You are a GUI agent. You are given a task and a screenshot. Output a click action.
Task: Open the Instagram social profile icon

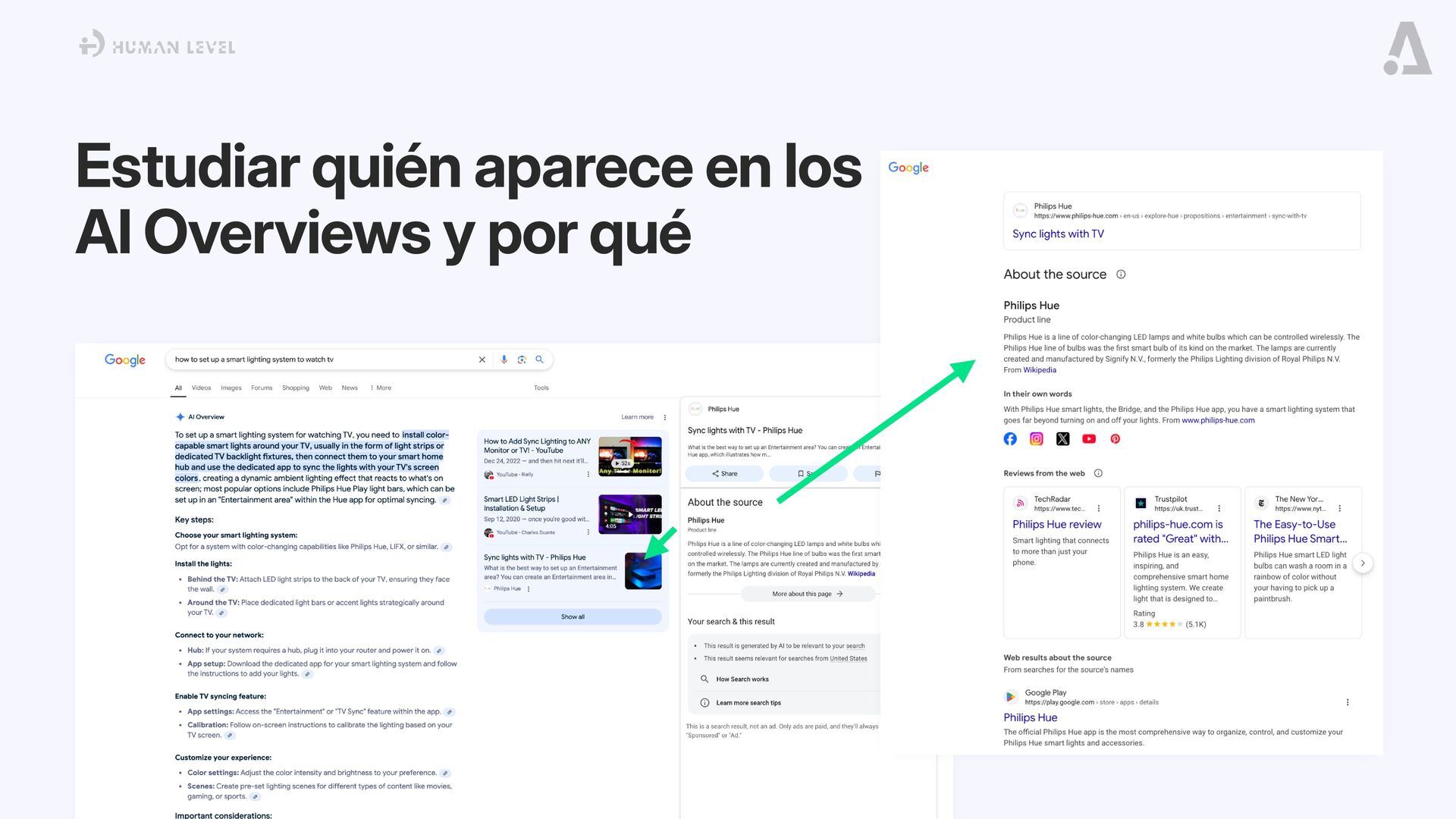point(1036,439)
